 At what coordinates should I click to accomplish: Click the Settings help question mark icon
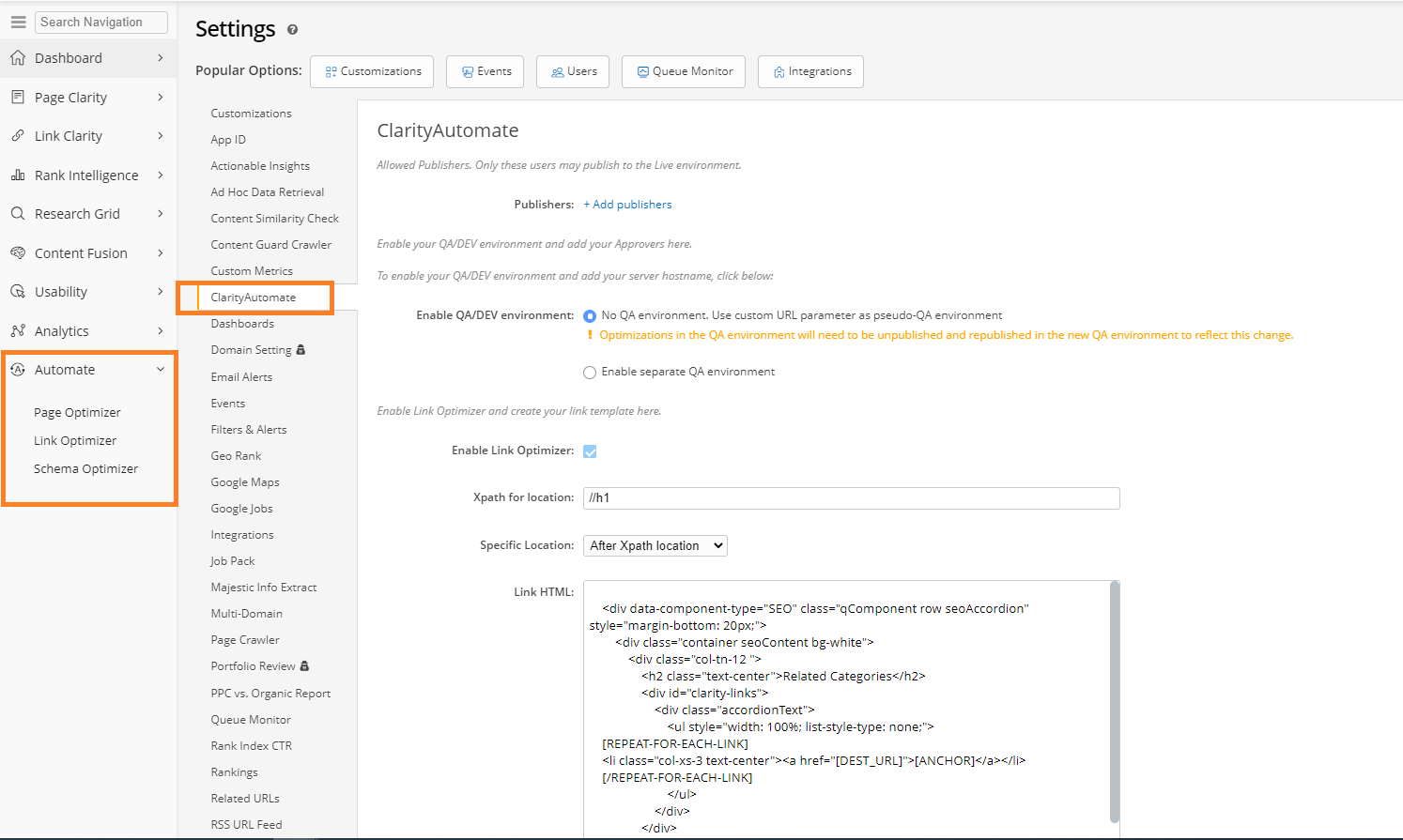pos(292,30)
